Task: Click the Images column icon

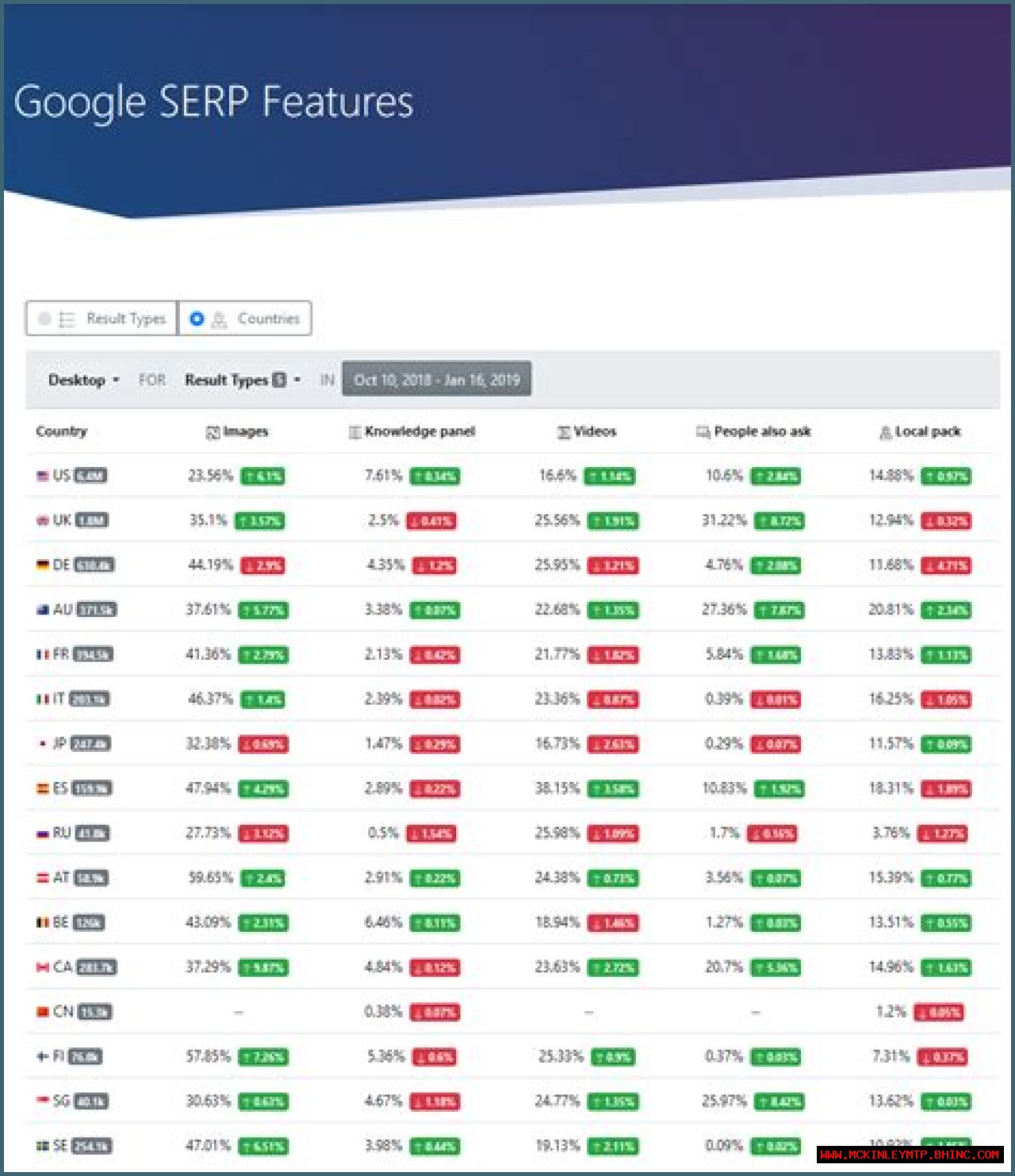Action: [213, 432]
